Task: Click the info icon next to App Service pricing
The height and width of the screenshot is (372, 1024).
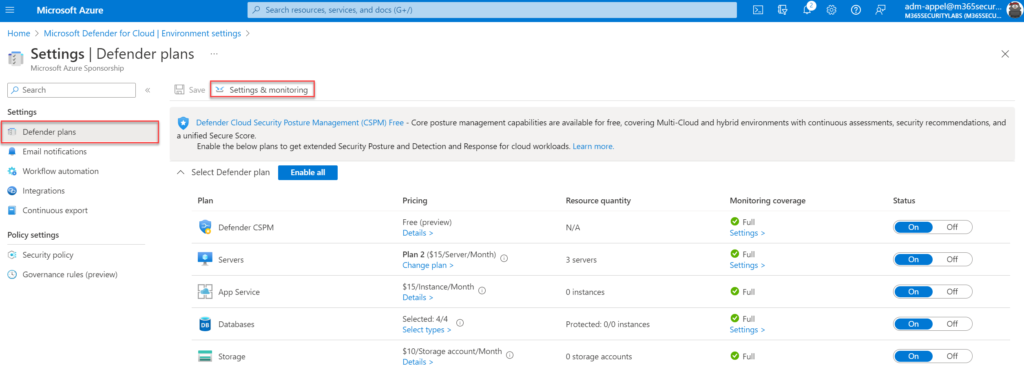Action: click(x=482, y=290)
